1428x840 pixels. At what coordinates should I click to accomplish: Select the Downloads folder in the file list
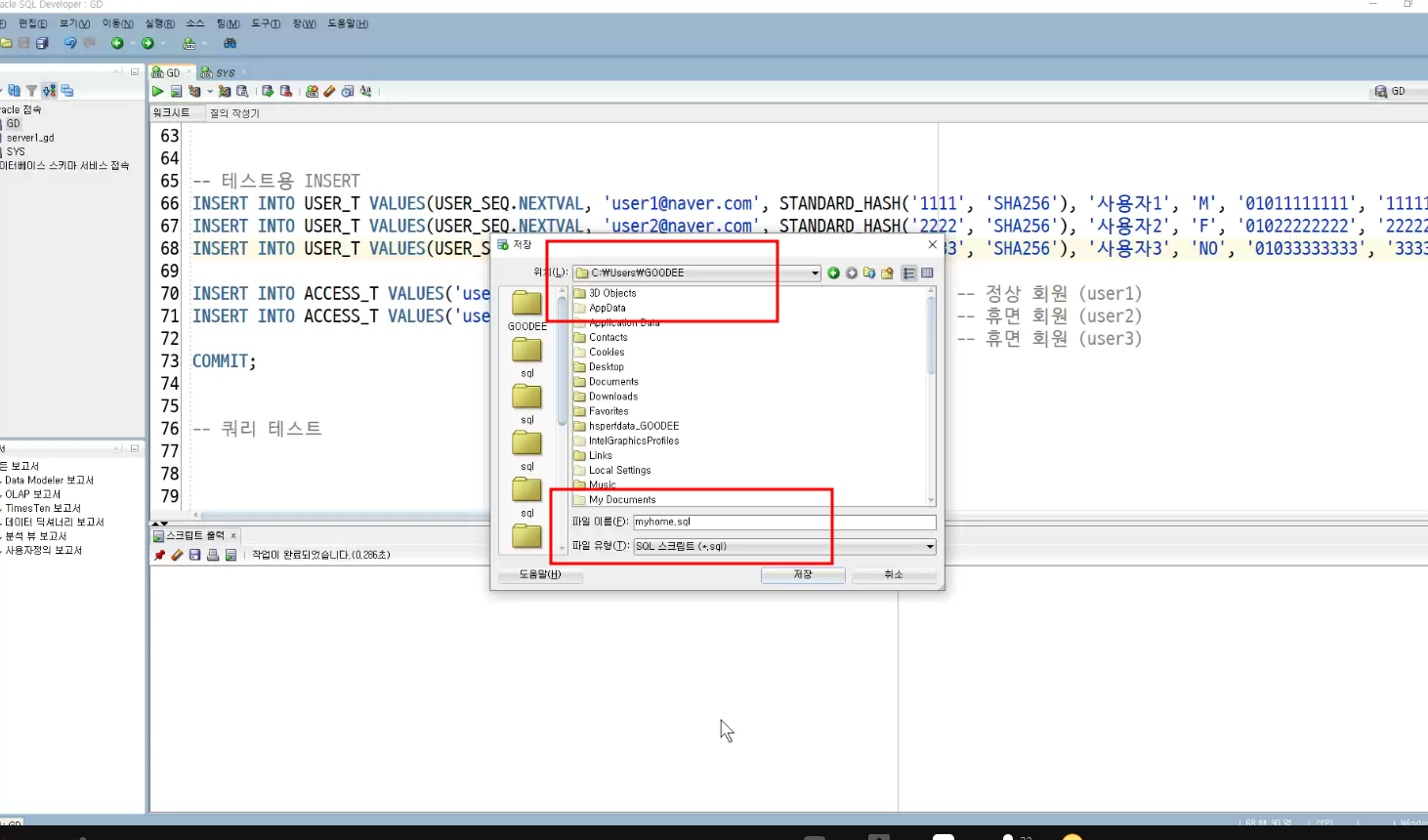(x=606, y=397)
